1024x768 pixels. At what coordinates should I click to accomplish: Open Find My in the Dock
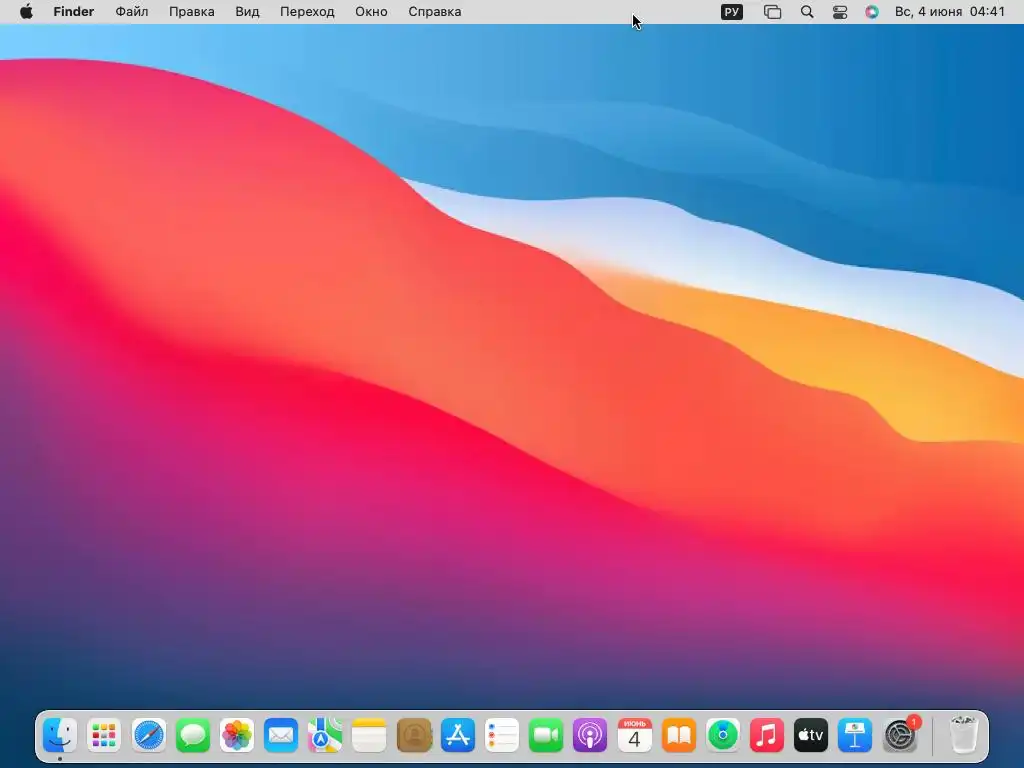point(723,735)
